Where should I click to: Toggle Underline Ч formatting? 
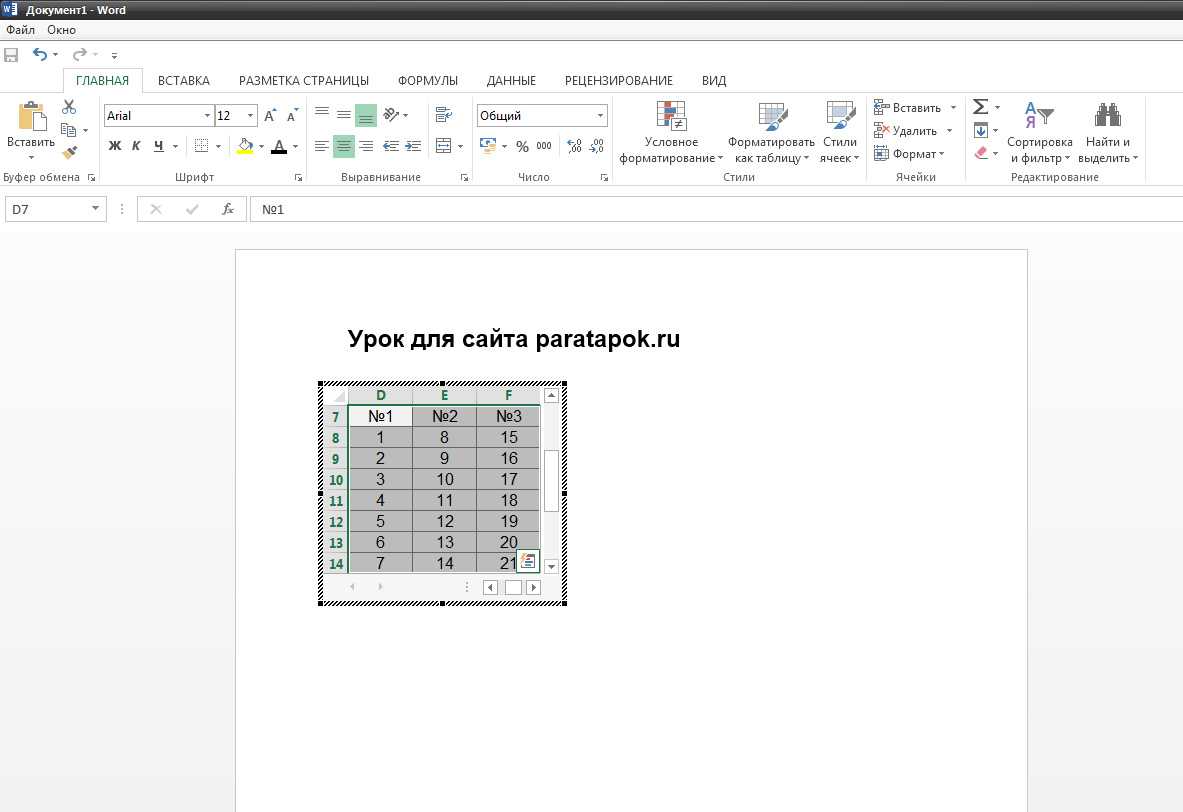[x=158, y=146]
